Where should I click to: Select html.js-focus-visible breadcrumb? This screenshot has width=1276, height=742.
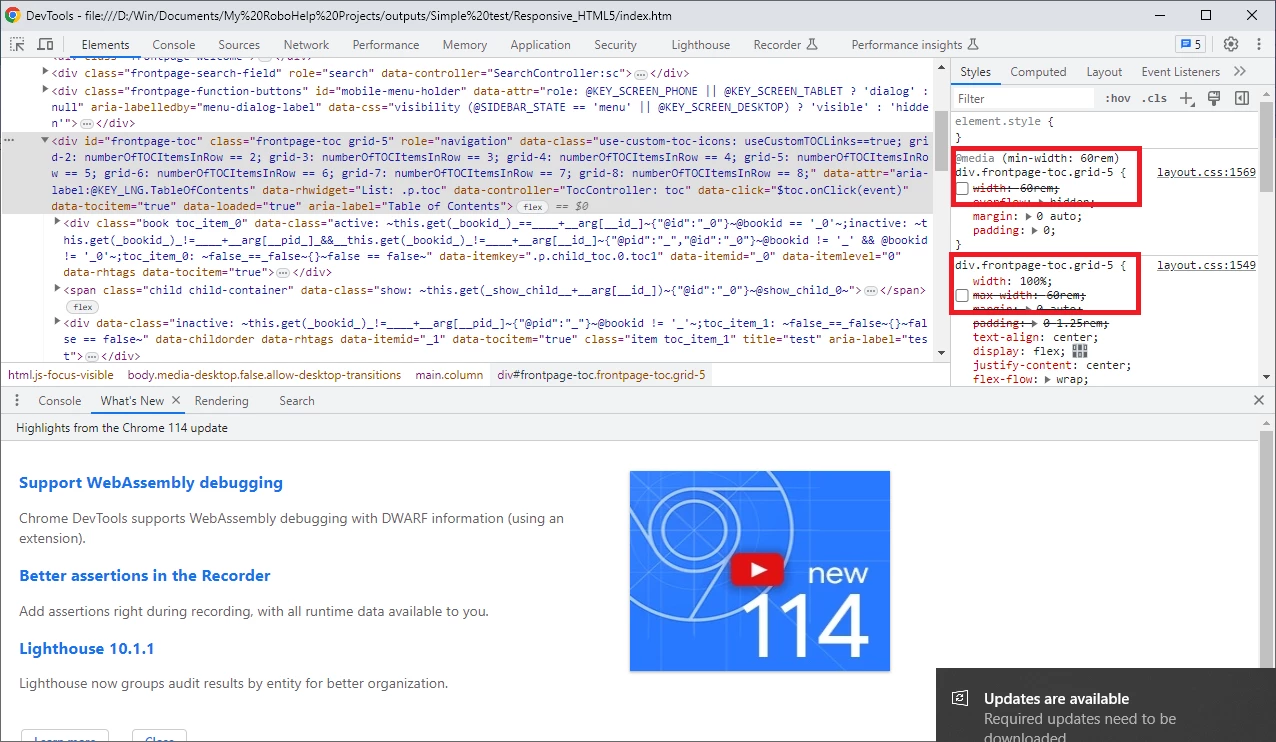61,375
